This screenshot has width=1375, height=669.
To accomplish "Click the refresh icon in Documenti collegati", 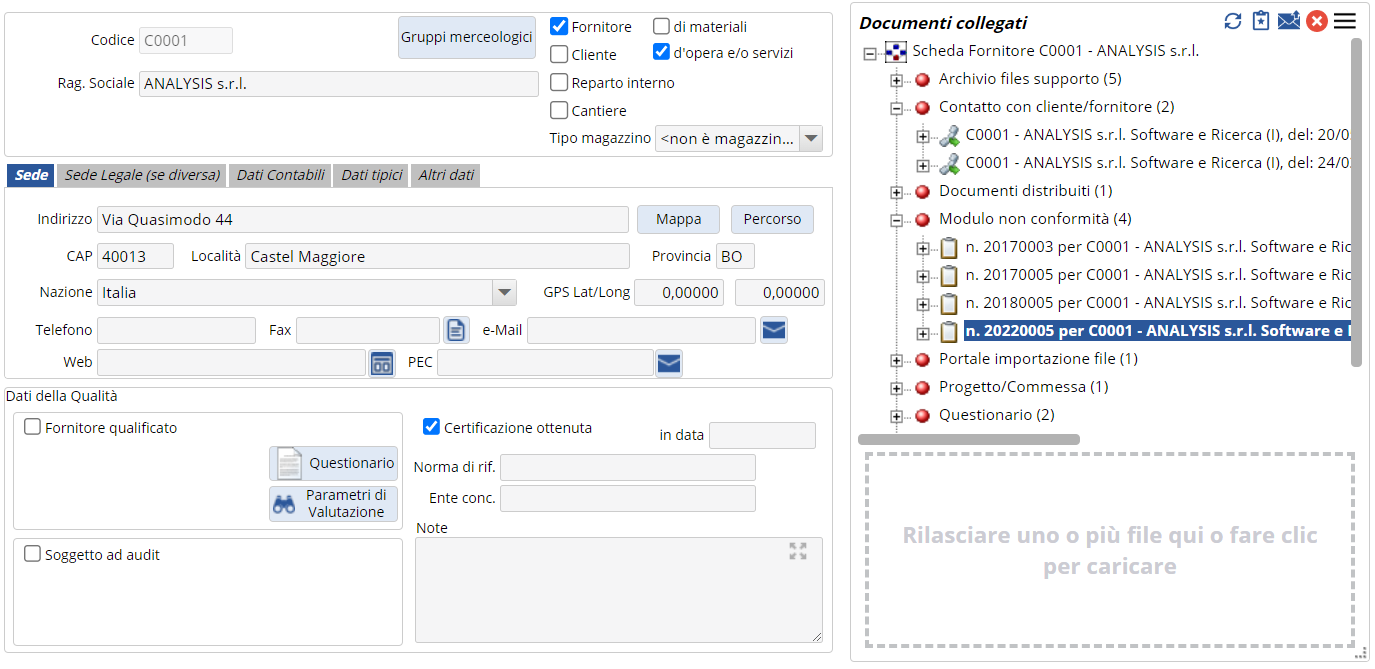I will (x=1233, y=21).
